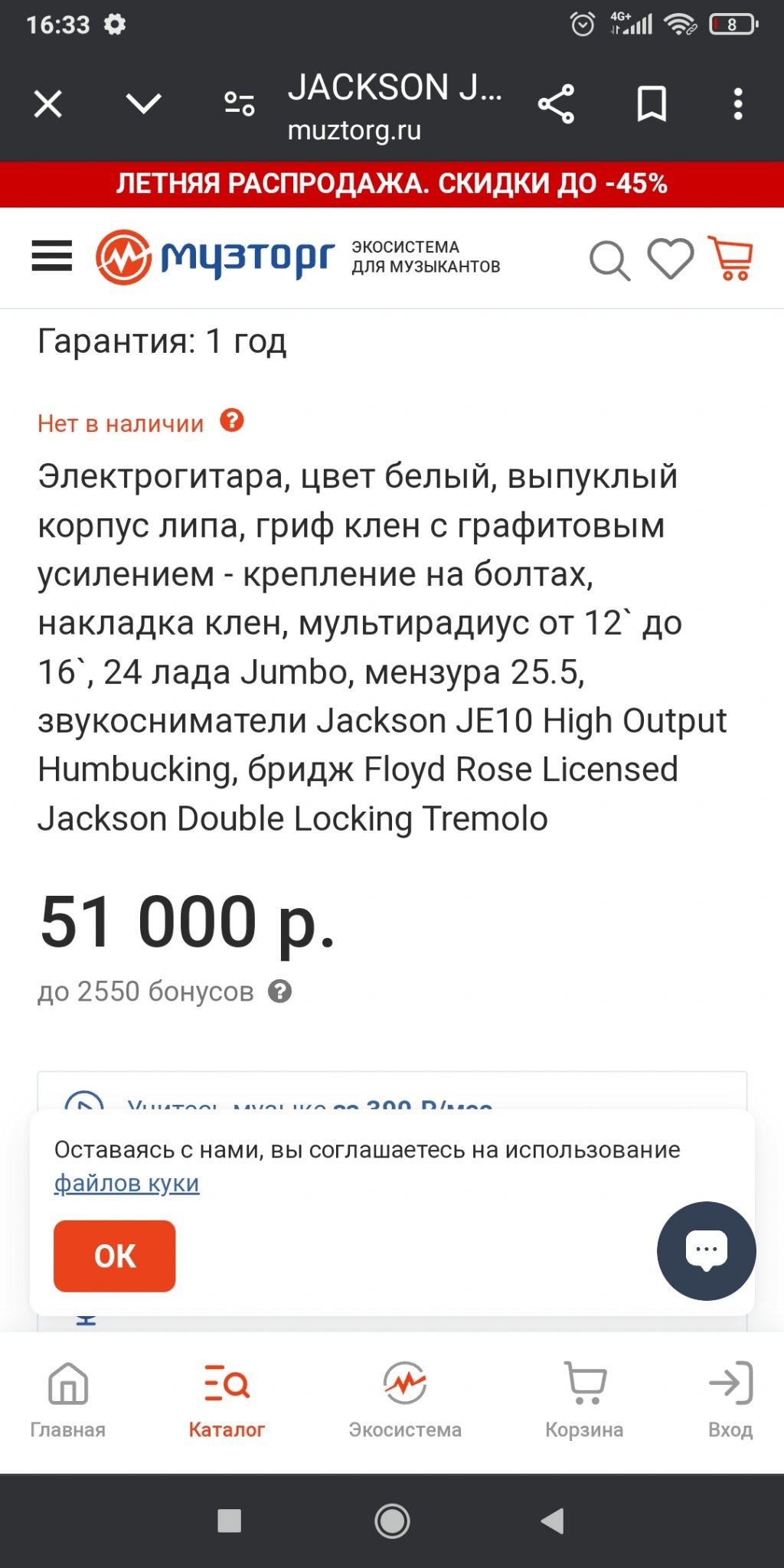Screen dimensions: 784x1568
Task: Tap help icon beside 'Нет в наличии'
Action: click(x=232, y=421)
